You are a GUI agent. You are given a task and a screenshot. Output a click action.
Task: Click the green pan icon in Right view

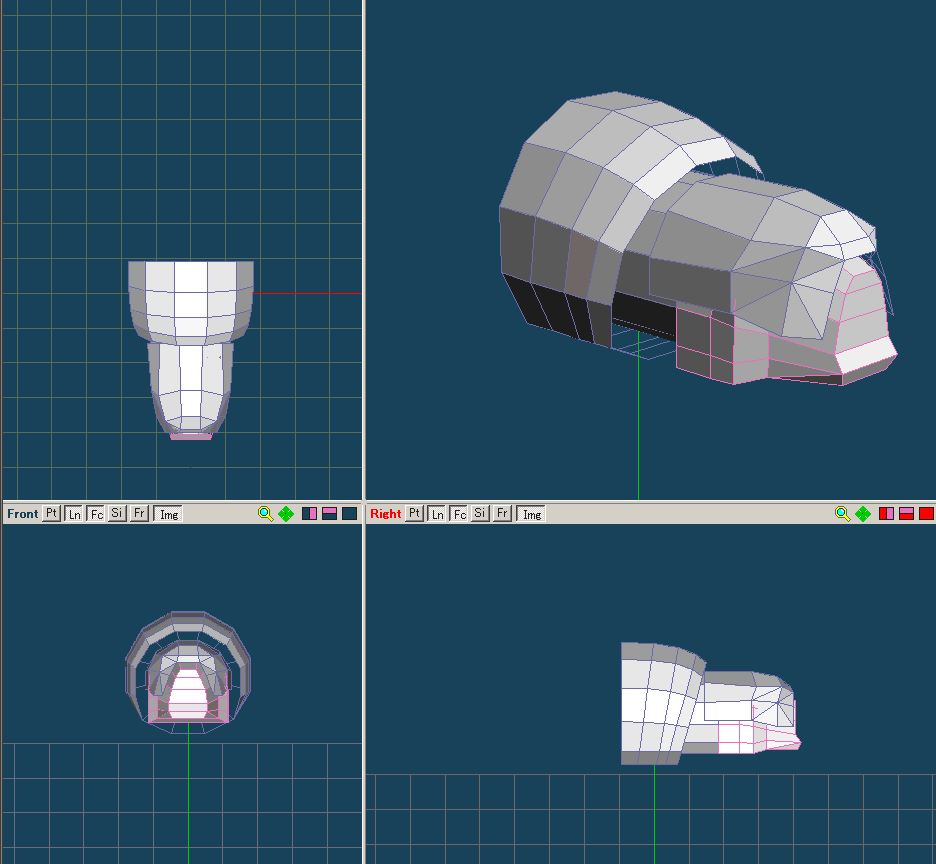pyautogui.click(x=863, y=514)
